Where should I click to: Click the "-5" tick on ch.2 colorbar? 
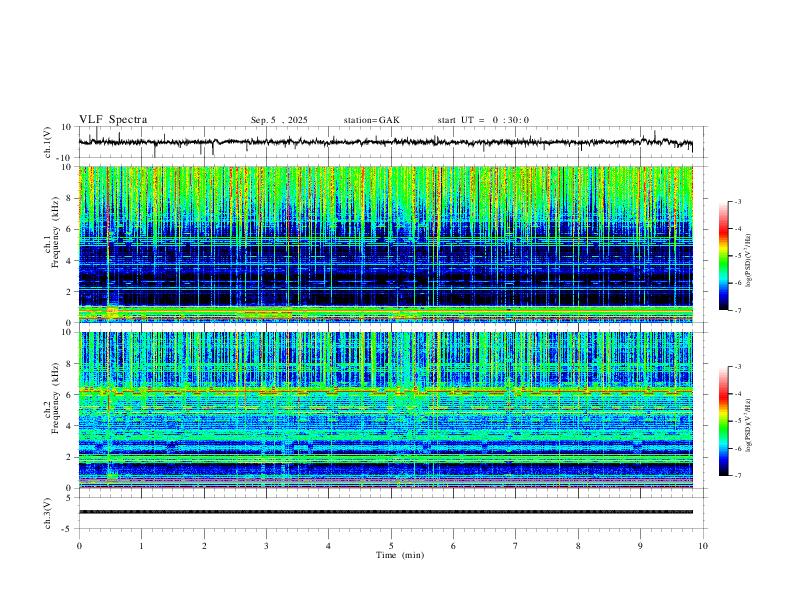[737, 421]
